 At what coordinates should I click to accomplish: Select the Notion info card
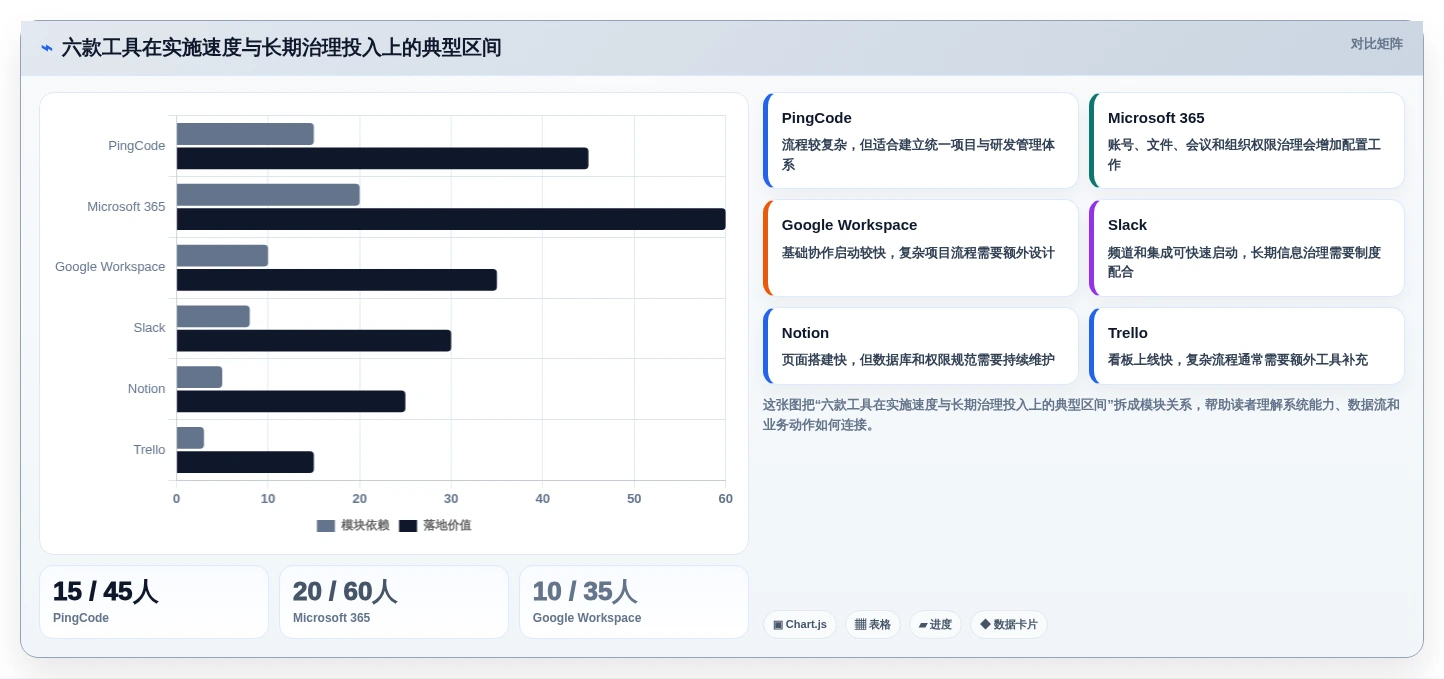(x=921, y=346)
